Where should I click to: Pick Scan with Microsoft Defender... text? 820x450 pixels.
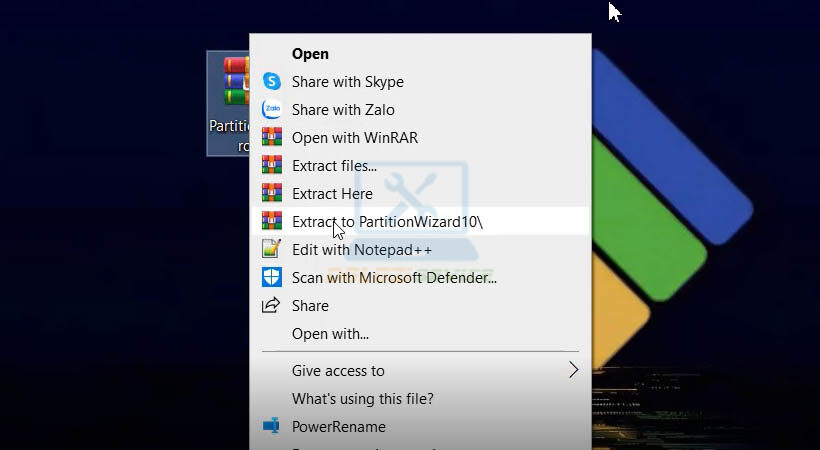(x=394, y=277)
